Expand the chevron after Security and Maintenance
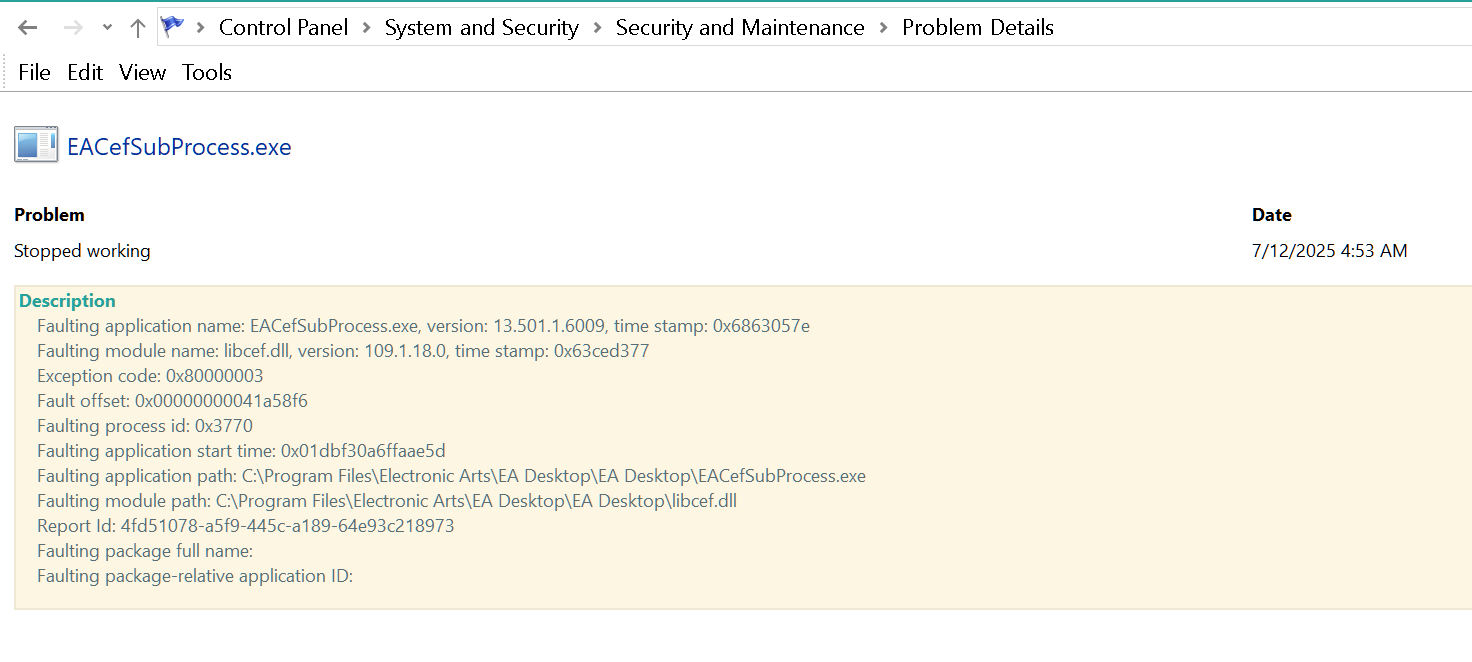This screenshot has height=662, width=1472. point(884,28)
